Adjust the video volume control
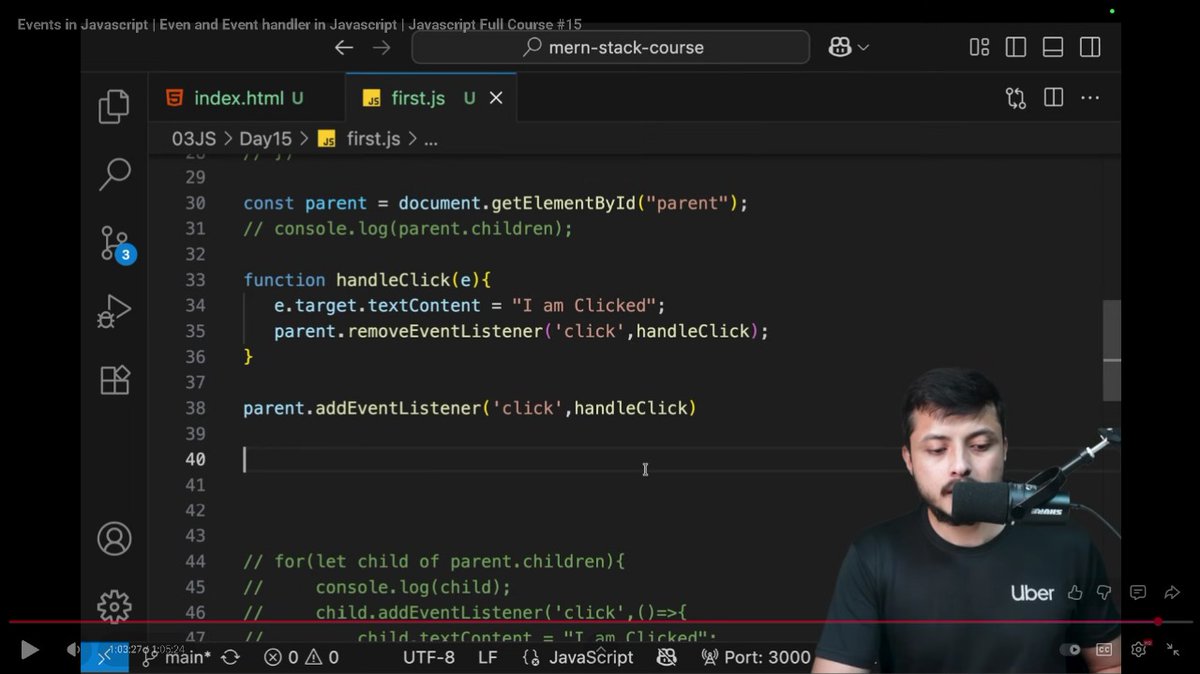This screenshot has width=1200, height=674. tap(72, 649)
